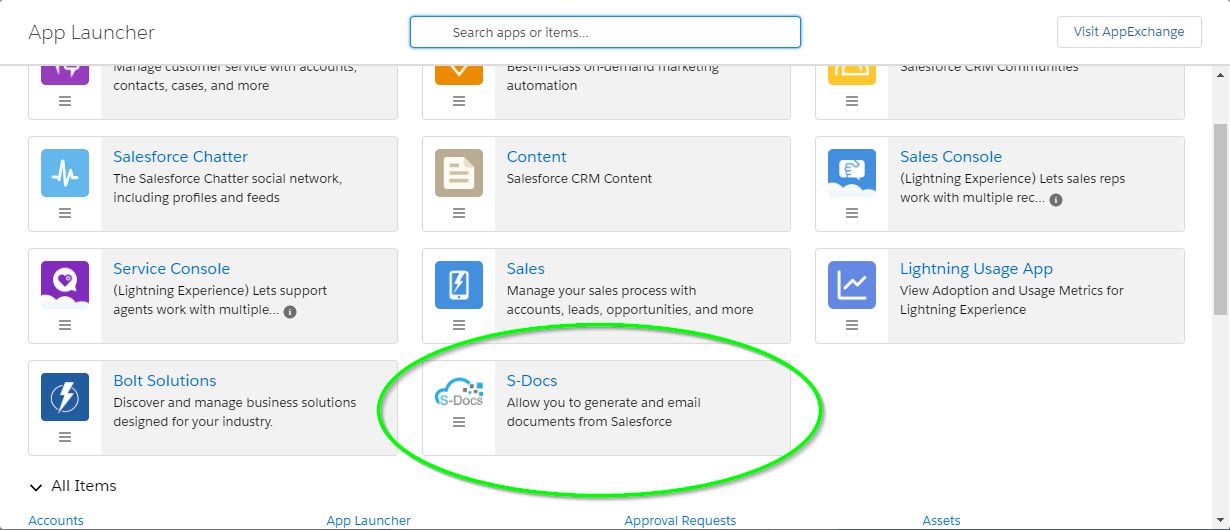Click the drag handle under Salesforce Chatter icon
Image resolution: width=1230 pixels, height=530 pixels.
tap(65, 213)
